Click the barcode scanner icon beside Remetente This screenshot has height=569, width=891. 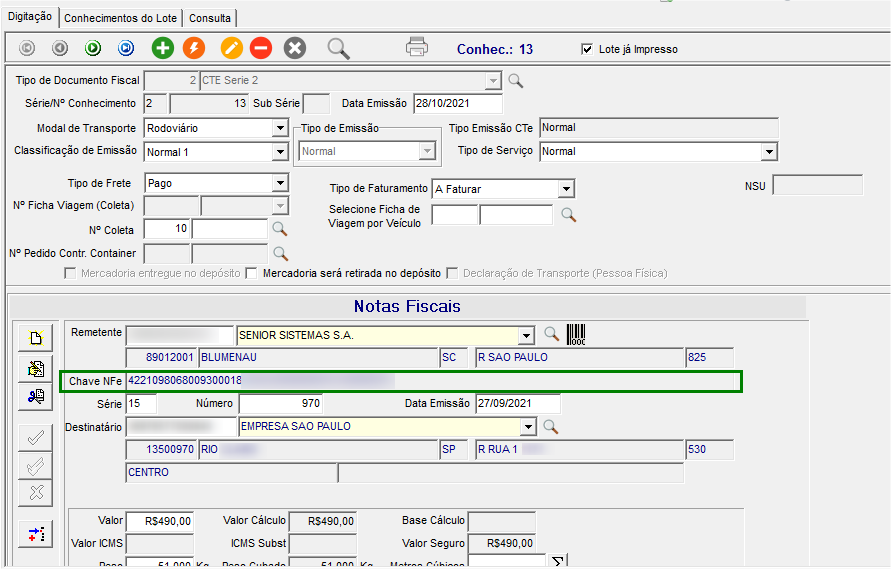(x=576, y=335)
